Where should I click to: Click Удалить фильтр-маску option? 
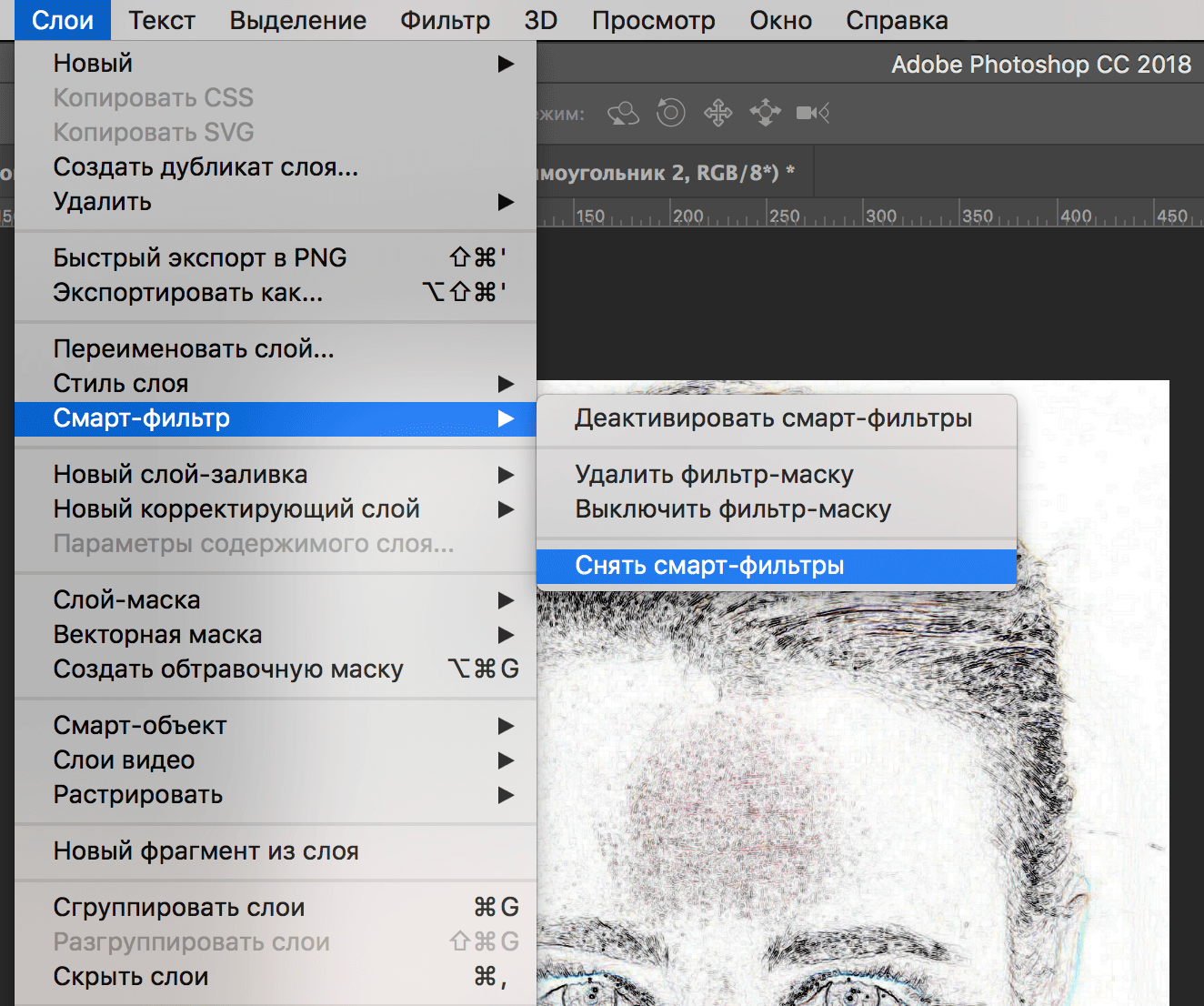point(713,474)
